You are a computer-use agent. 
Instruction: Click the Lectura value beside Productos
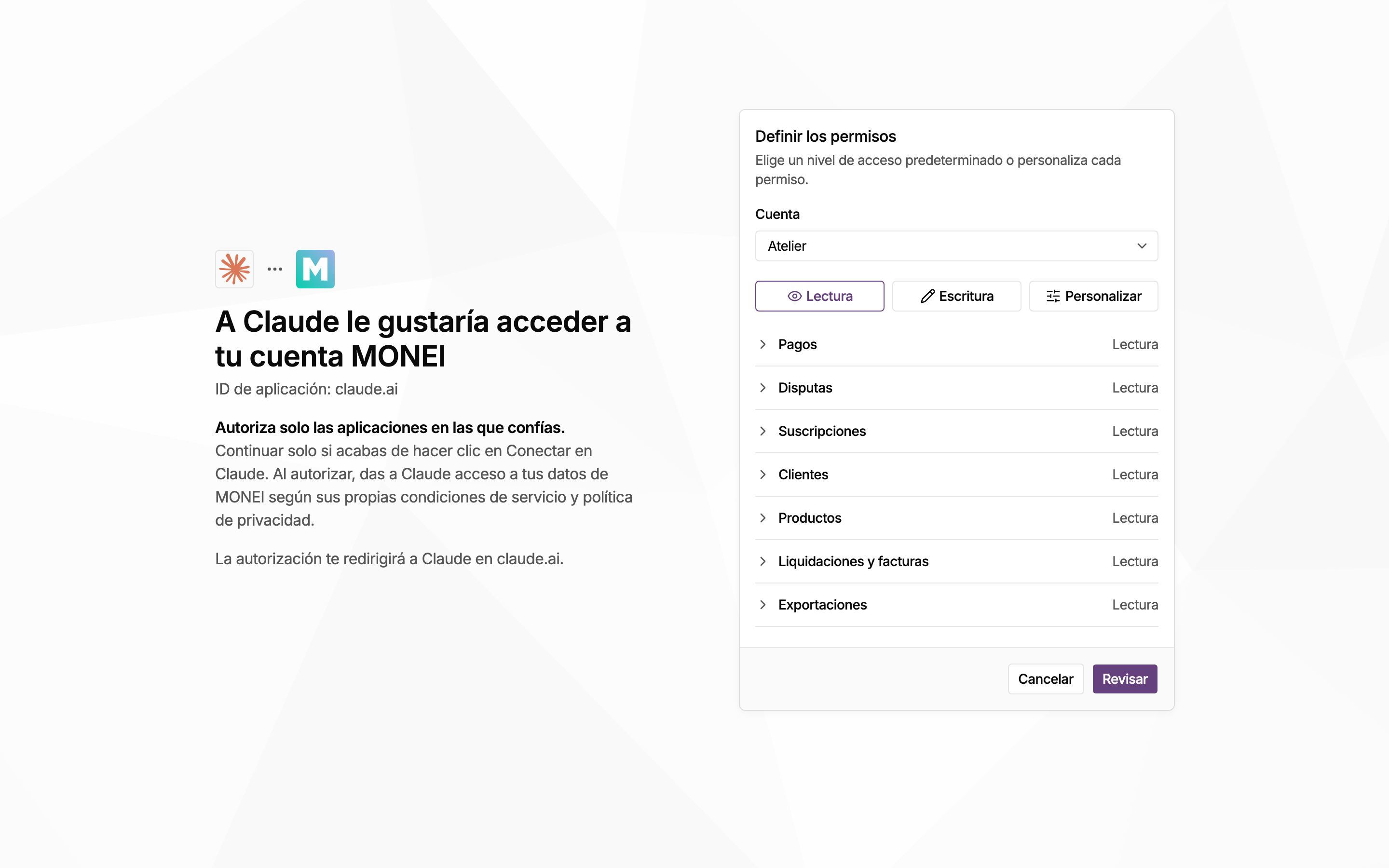tap(1135, 518)
